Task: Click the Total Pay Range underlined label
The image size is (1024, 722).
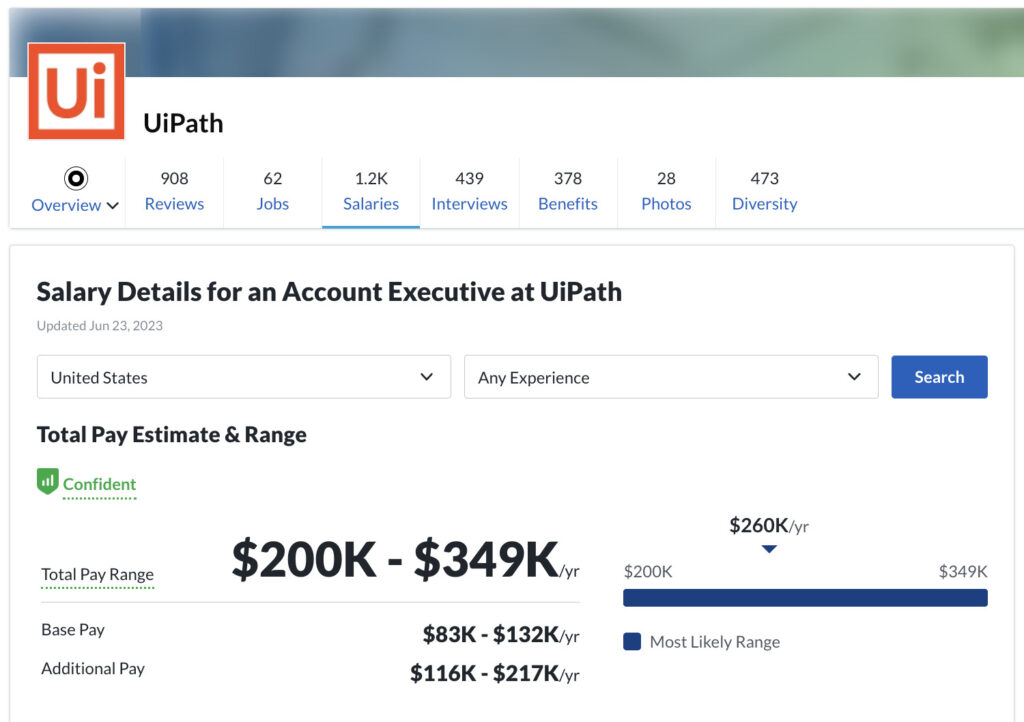Action: (x=97, y=574)
